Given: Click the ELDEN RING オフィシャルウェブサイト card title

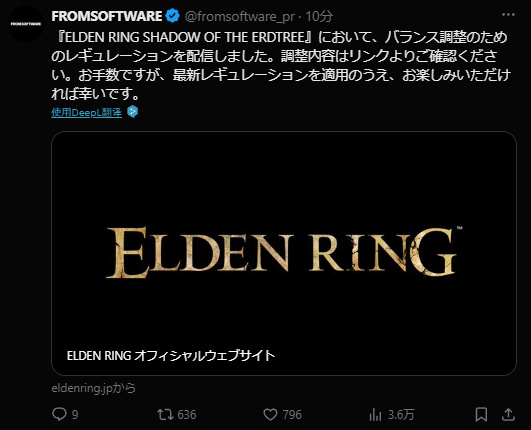Looking at the screenshot, I should click(171, 356).
